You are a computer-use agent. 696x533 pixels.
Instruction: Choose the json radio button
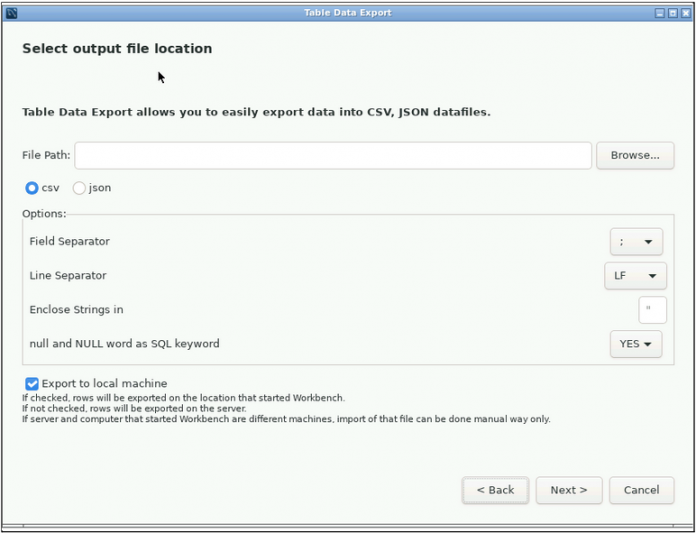pyautogui.click(x=79, y=188)
